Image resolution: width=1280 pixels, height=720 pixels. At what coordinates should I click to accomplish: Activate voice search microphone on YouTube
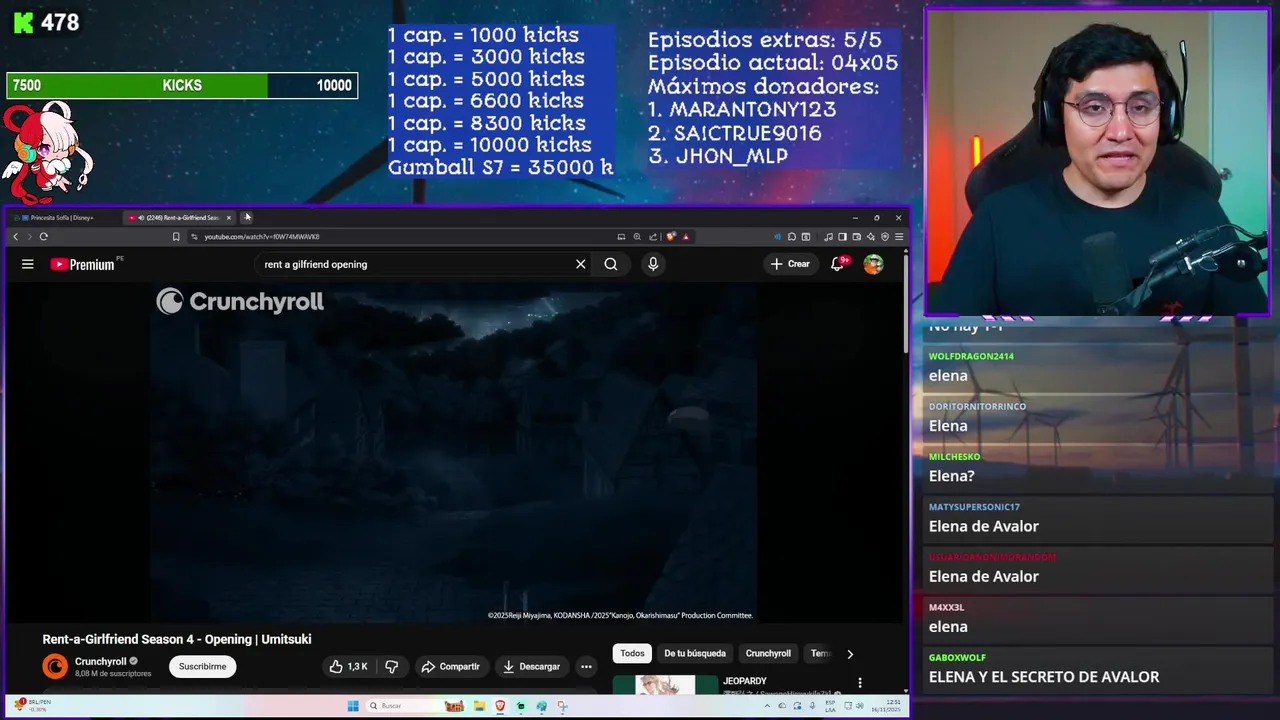[653, 264]
